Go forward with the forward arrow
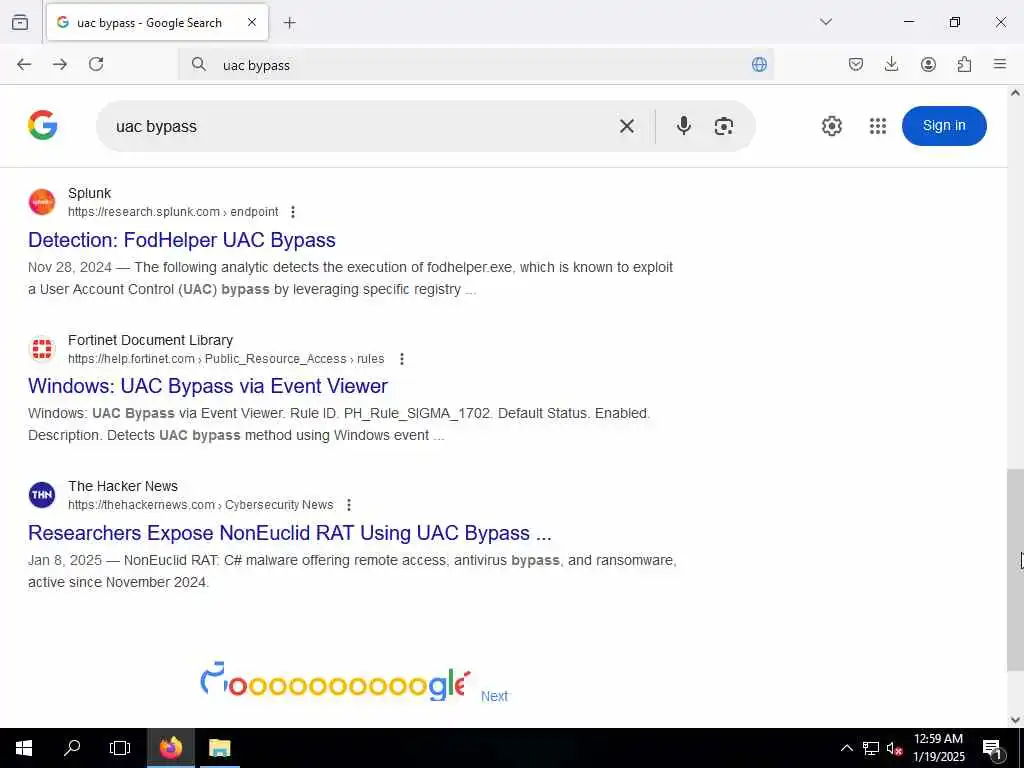The width and height of the screenshot is (1024, 768). coord(60,64)
